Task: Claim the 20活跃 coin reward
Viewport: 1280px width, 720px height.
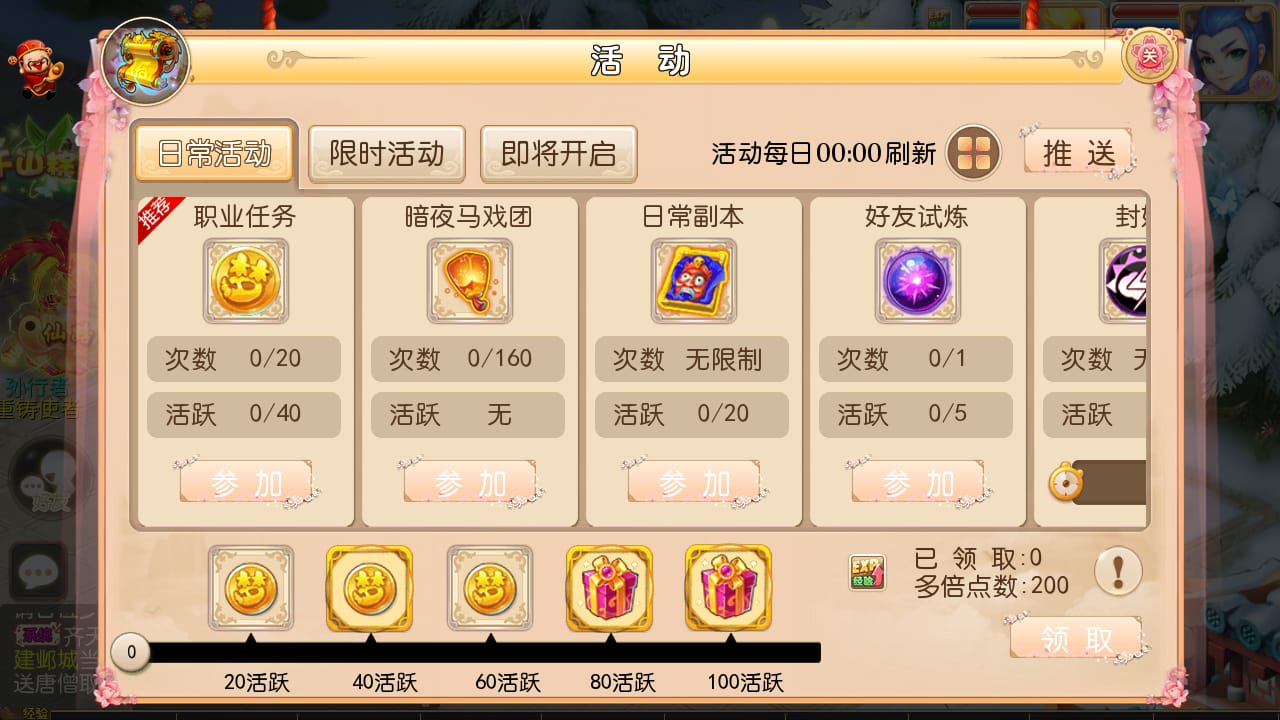Action: click(250, 588)
